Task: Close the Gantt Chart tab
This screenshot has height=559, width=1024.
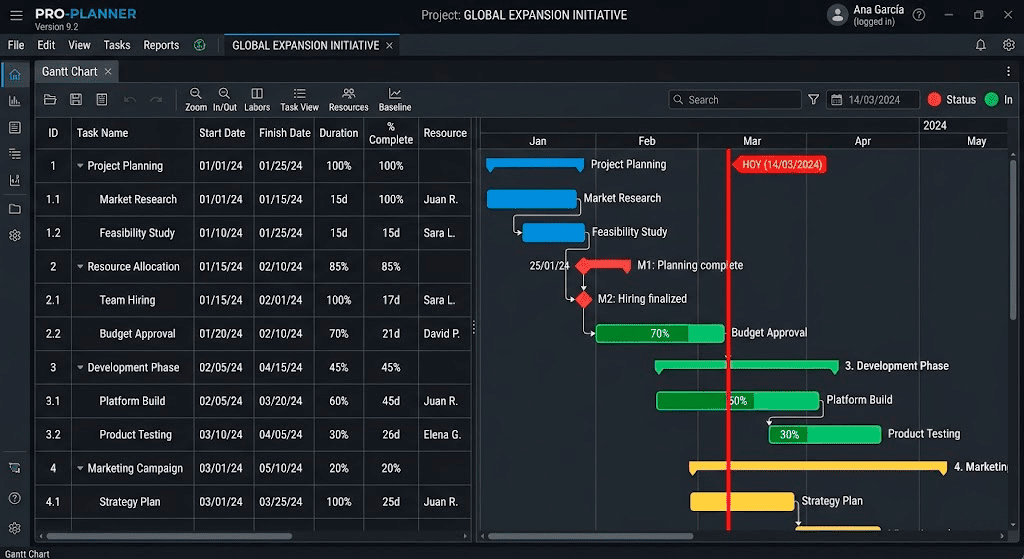Action: [108, 72]
